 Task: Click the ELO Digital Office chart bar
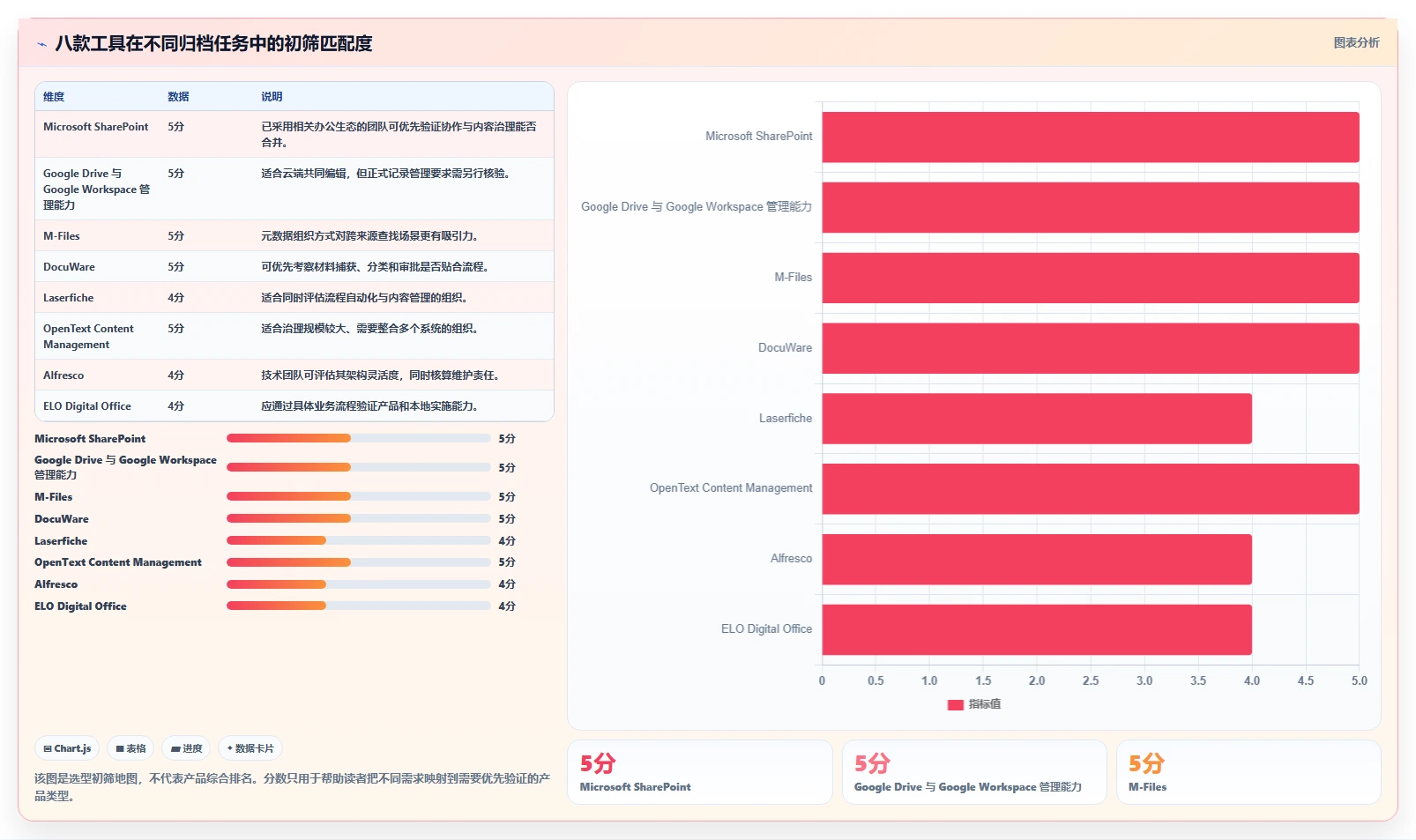[x=1037, y=629]
